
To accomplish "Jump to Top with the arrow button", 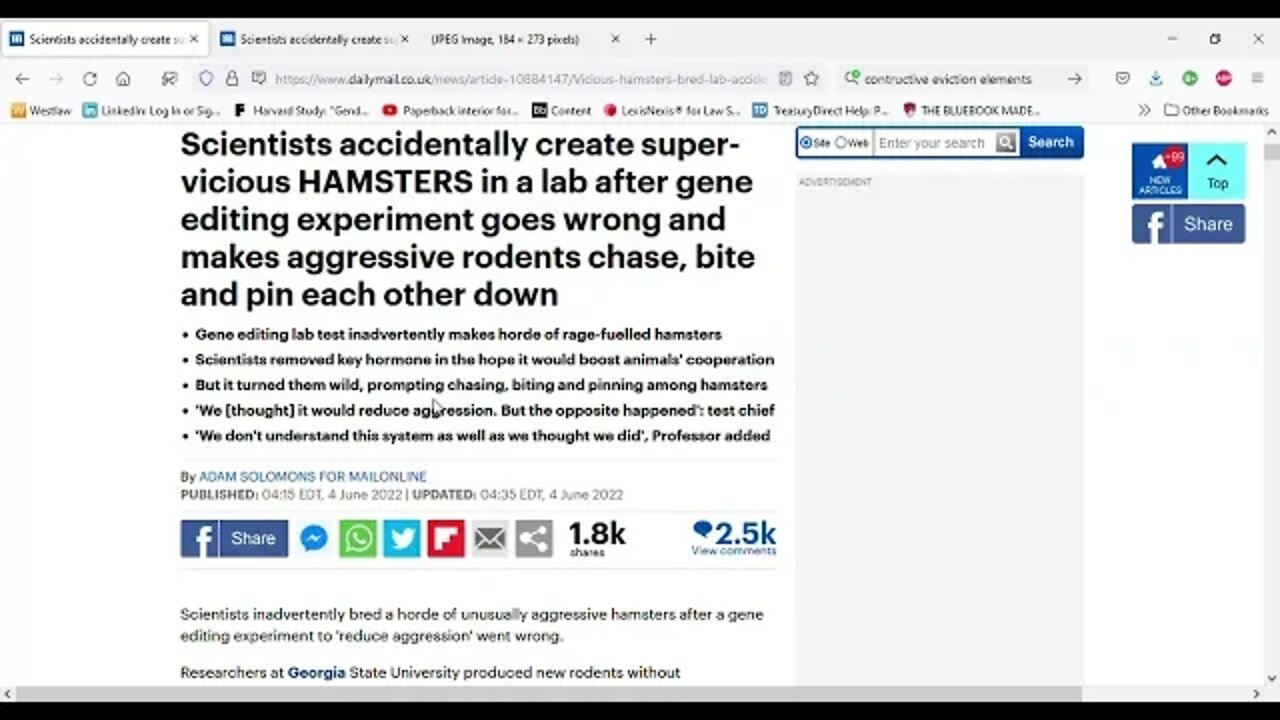I will pyautogui.click(x=1217, y=171).
